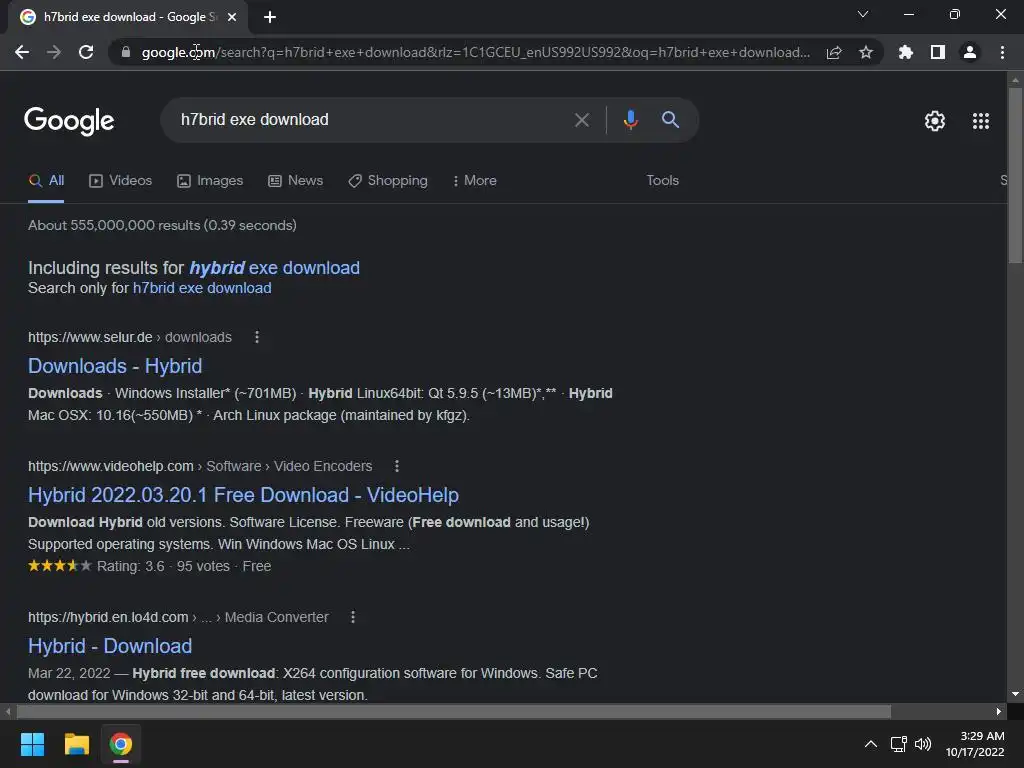Open File Explorer from taskbar
1024x768 pixels.
76,744
